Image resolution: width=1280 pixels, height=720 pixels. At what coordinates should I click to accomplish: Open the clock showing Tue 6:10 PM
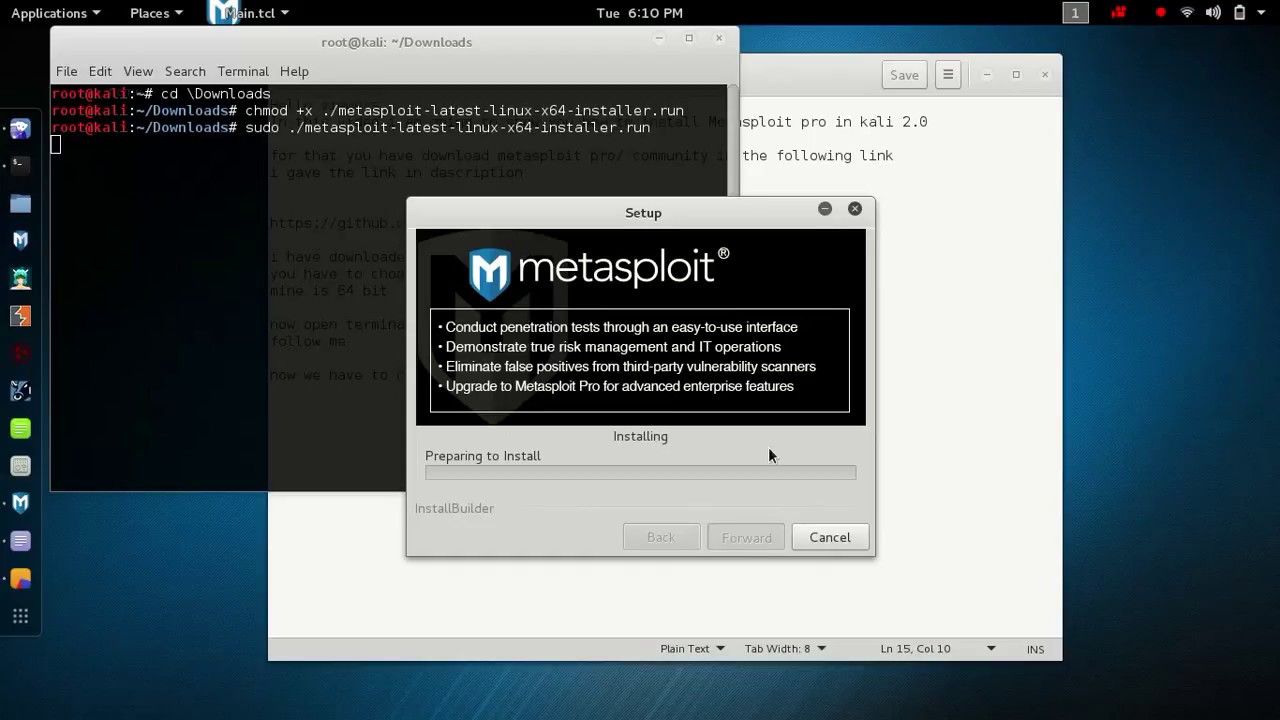[639, 13]
